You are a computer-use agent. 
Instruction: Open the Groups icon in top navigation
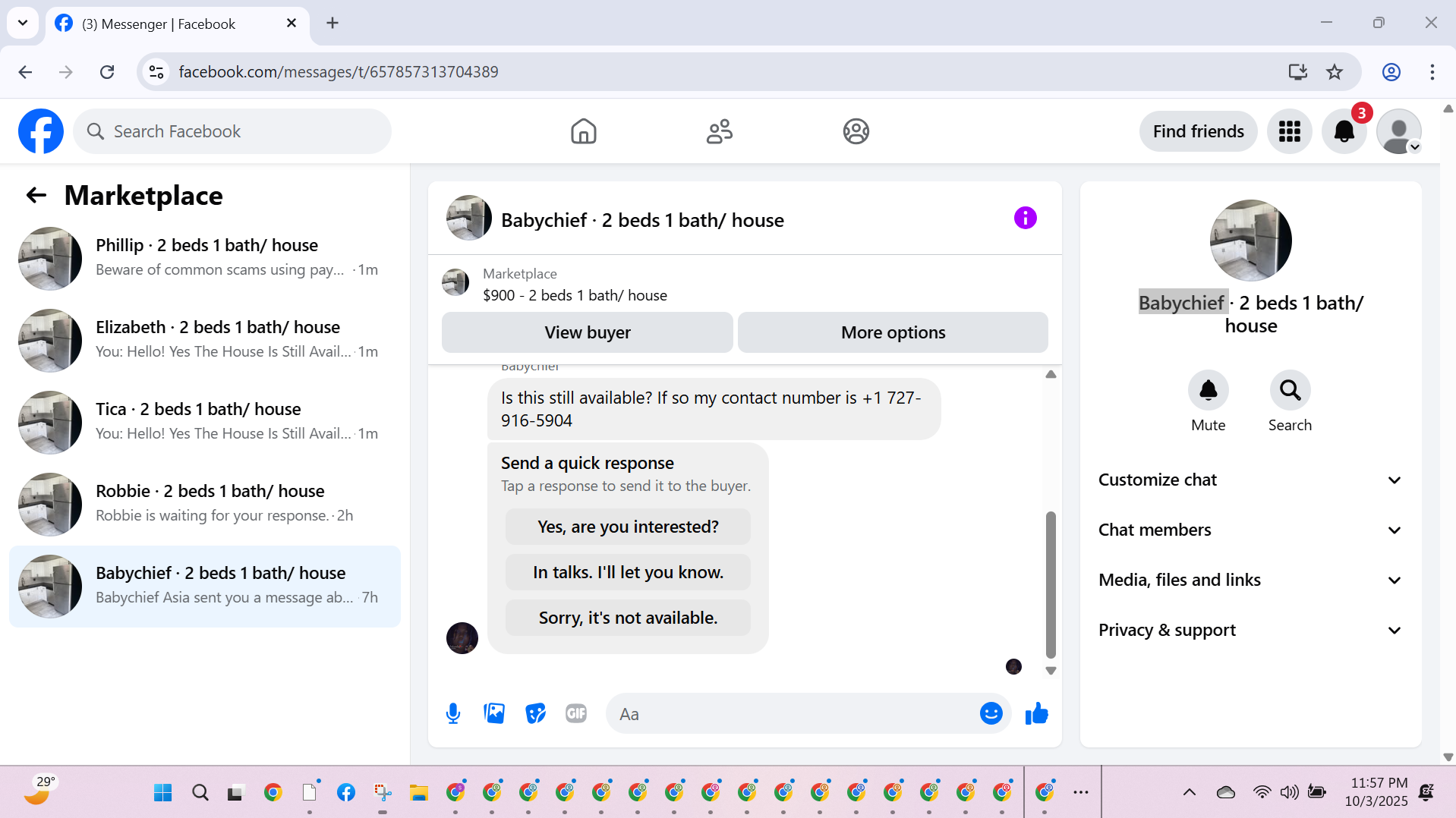(x=856, y=131)
